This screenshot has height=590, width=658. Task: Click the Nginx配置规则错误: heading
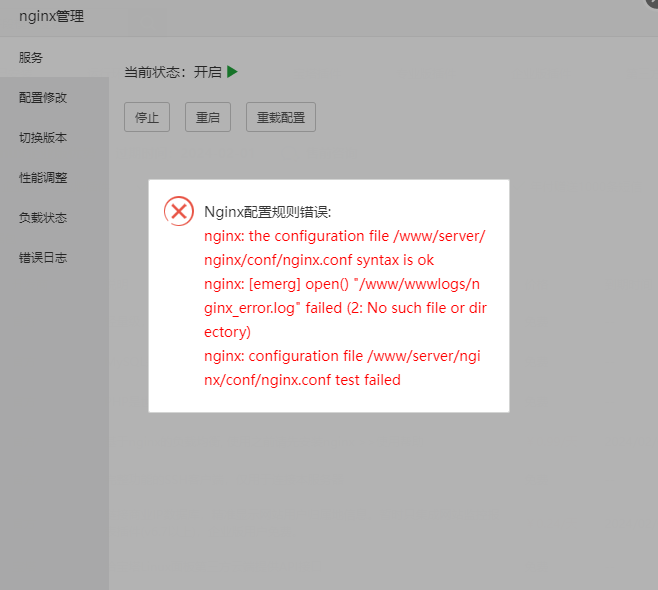[x=268, y=212]
